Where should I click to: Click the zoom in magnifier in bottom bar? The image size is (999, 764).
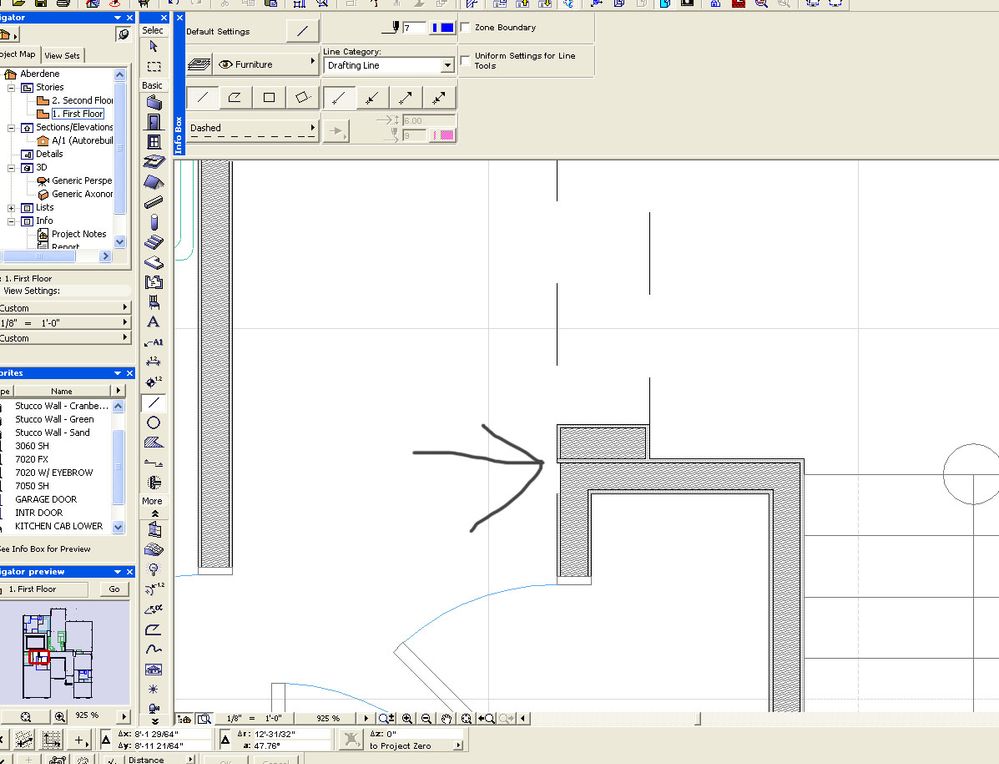407,719
